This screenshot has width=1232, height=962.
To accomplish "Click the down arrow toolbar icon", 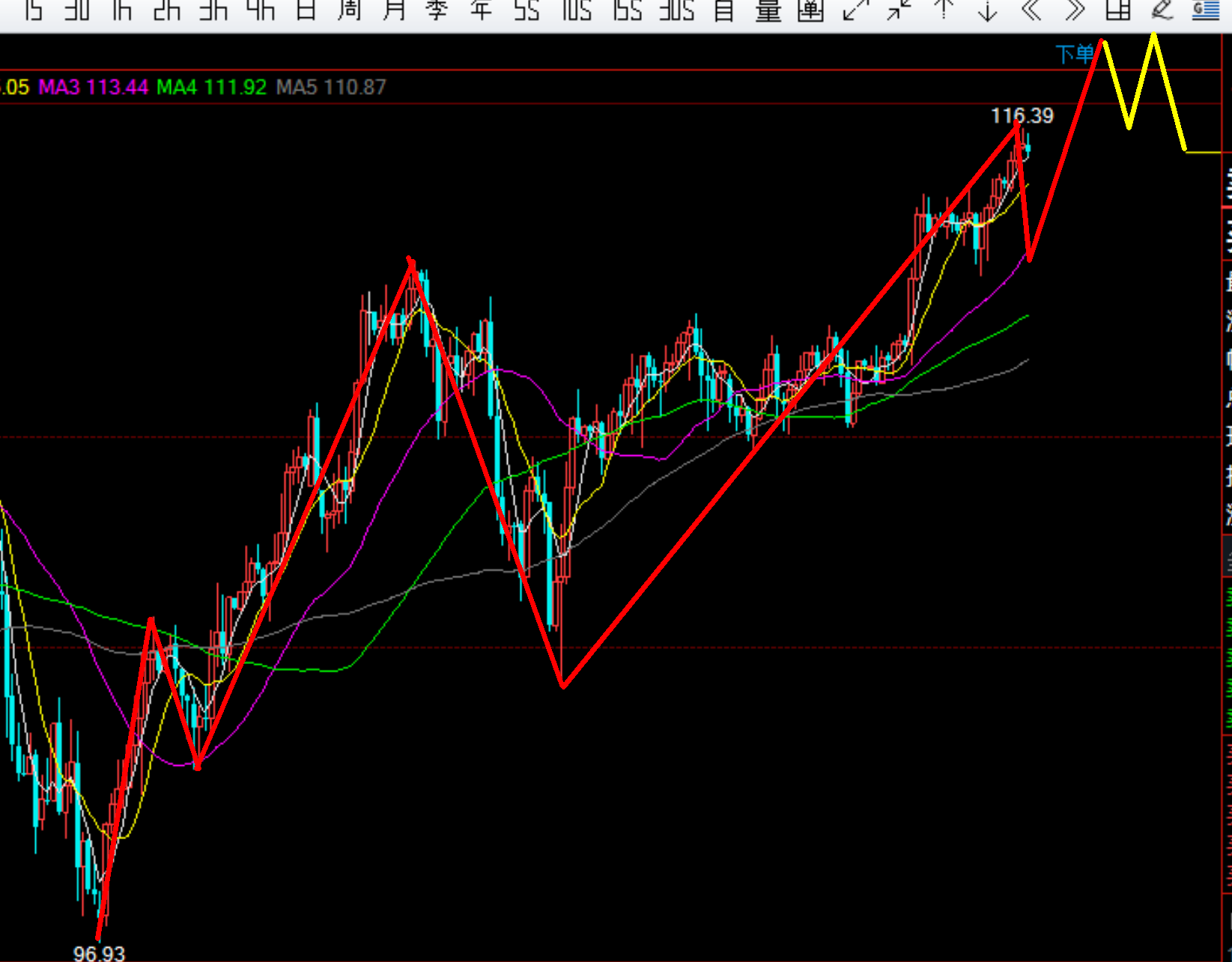I will [988, 10].
